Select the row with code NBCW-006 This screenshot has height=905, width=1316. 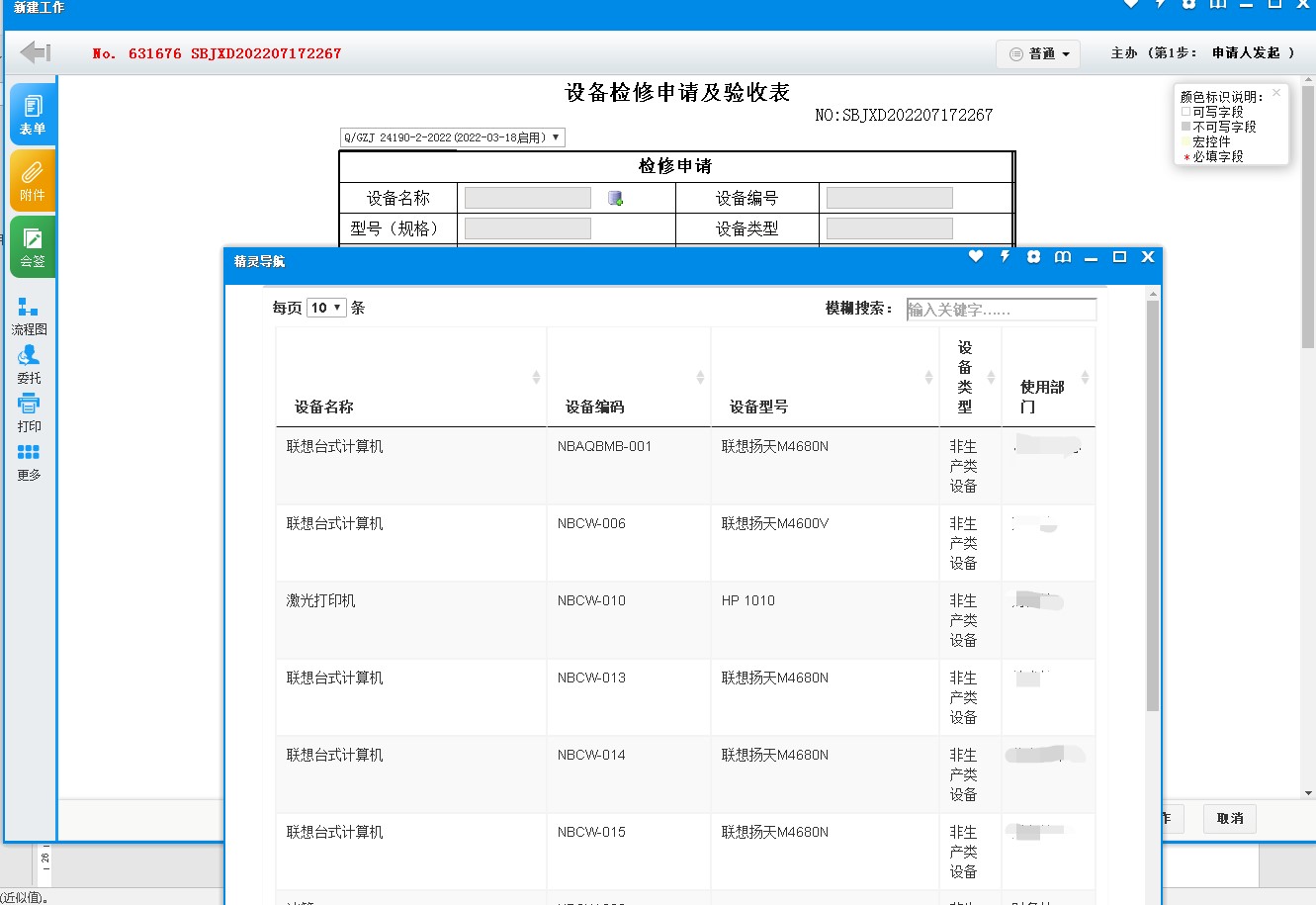point(685,543)
